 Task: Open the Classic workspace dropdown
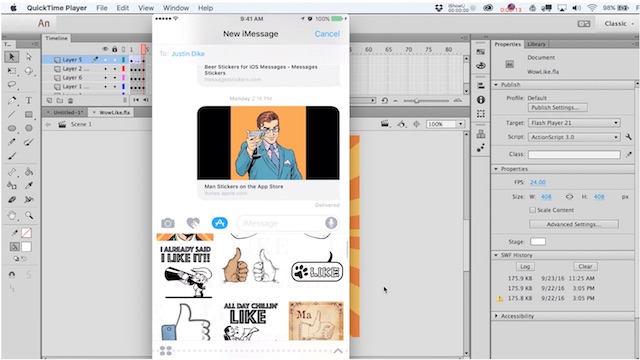coord(618,24)
